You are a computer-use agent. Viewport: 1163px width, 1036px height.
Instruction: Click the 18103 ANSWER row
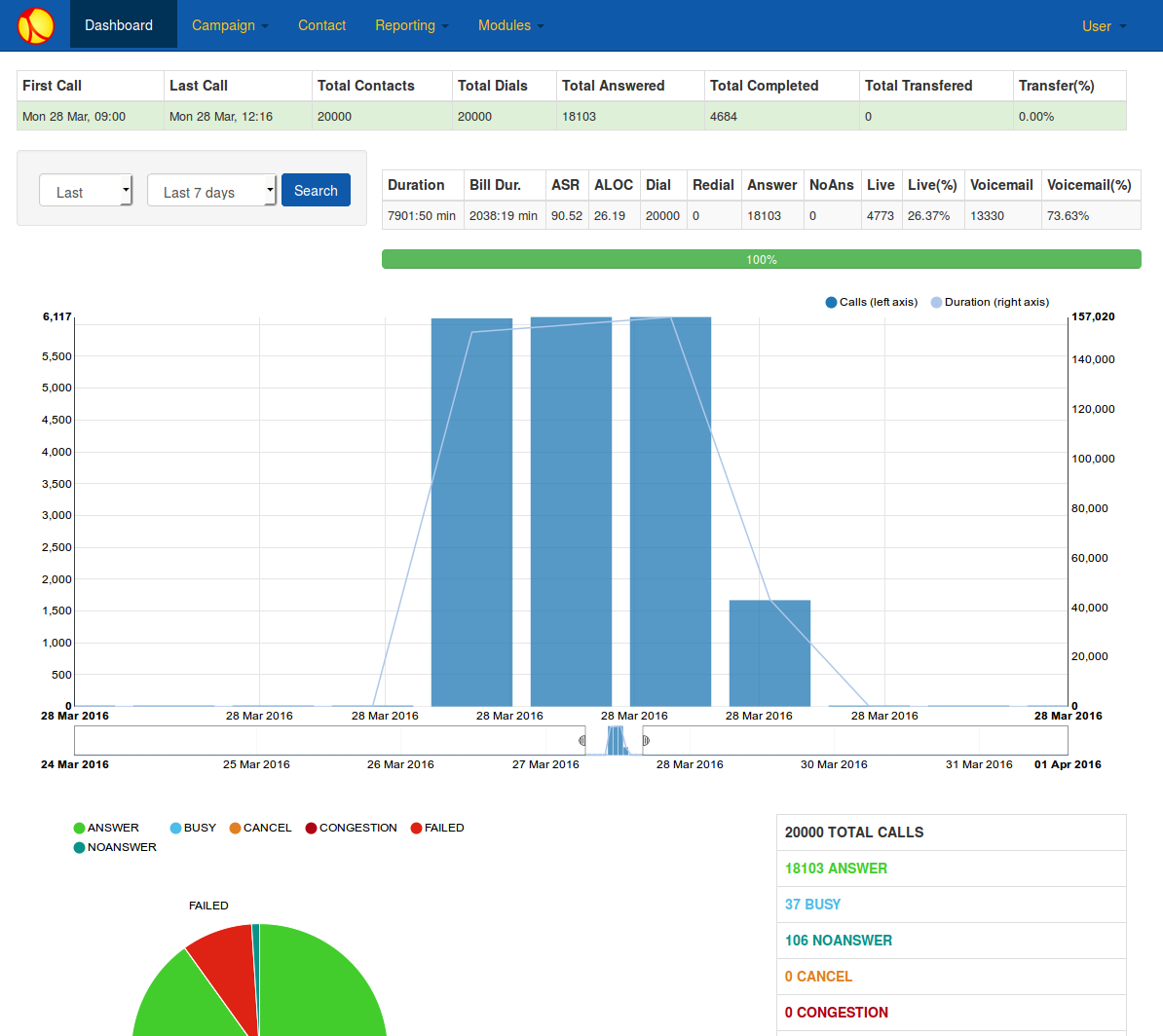[952, 869]
